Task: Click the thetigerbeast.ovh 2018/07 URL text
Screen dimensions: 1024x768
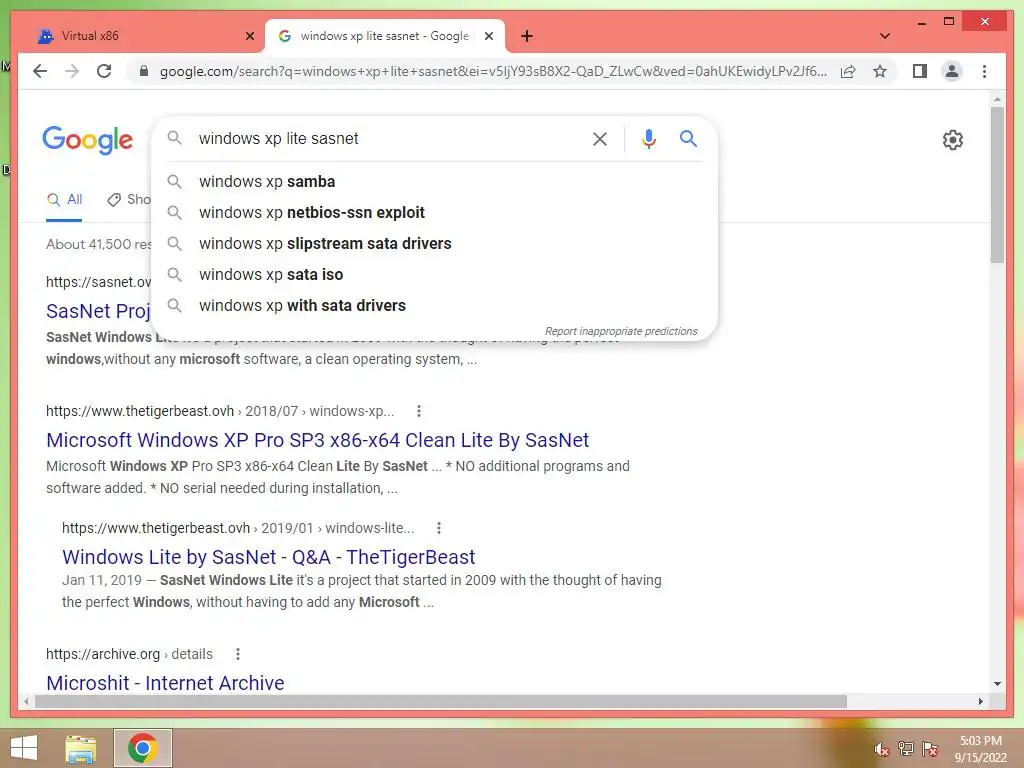Action: [220, 411]
